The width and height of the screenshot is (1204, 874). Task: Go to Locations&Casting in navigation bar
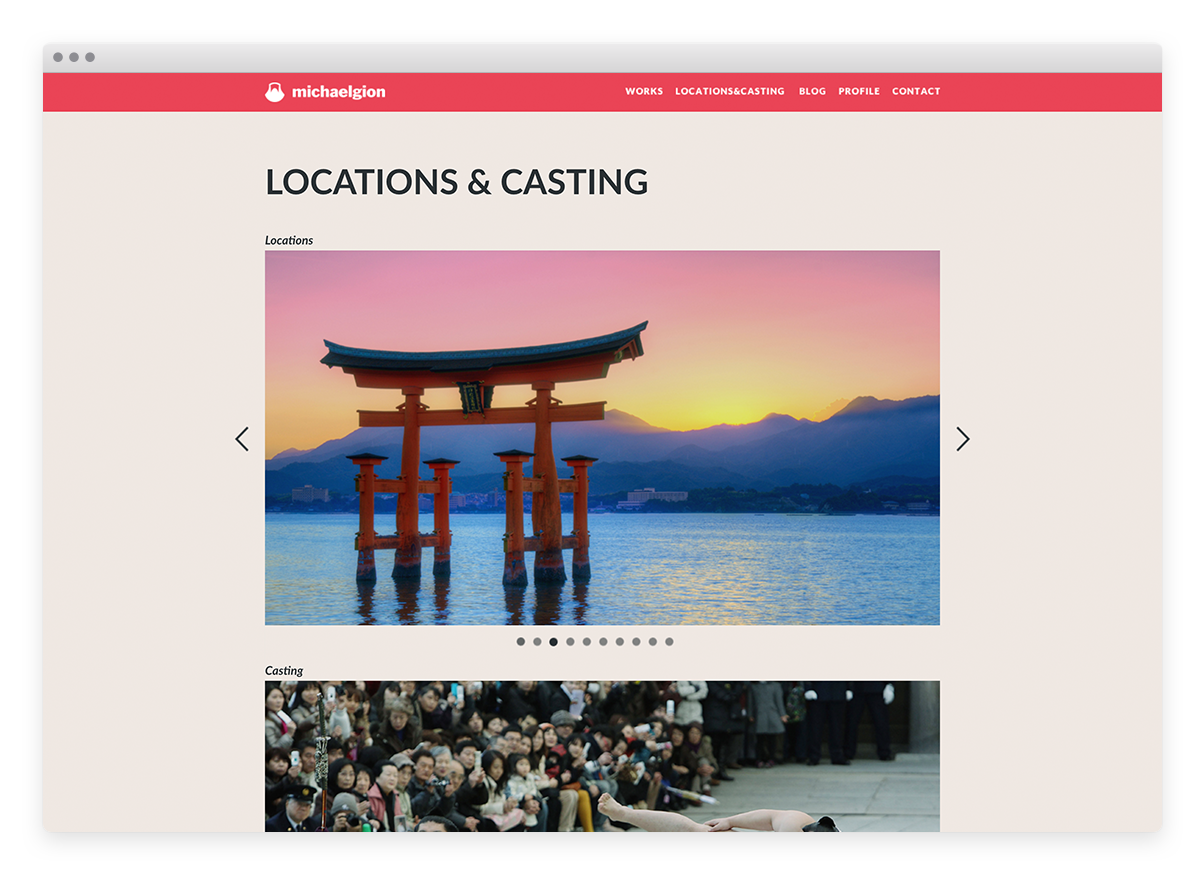[729, 91]
